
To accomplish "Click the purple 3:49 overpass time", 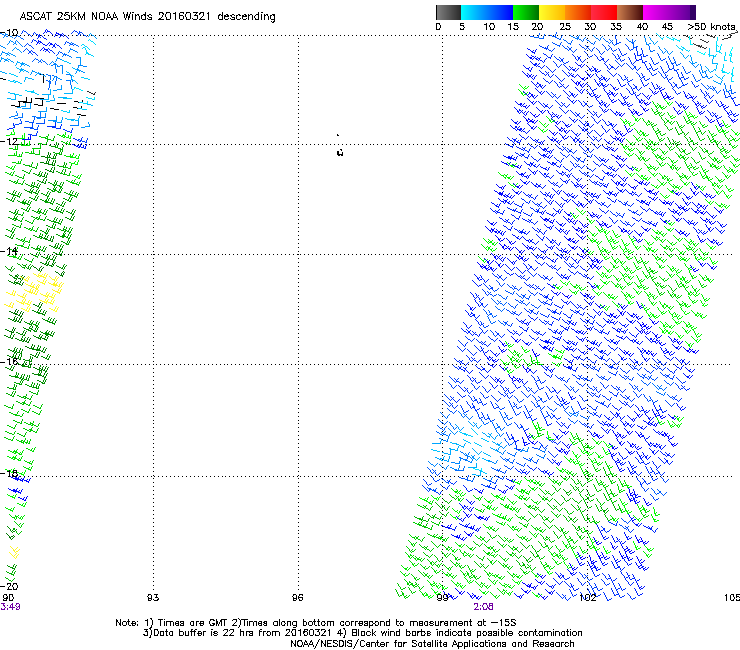I will pyautogui.click(x=10, y=607).
